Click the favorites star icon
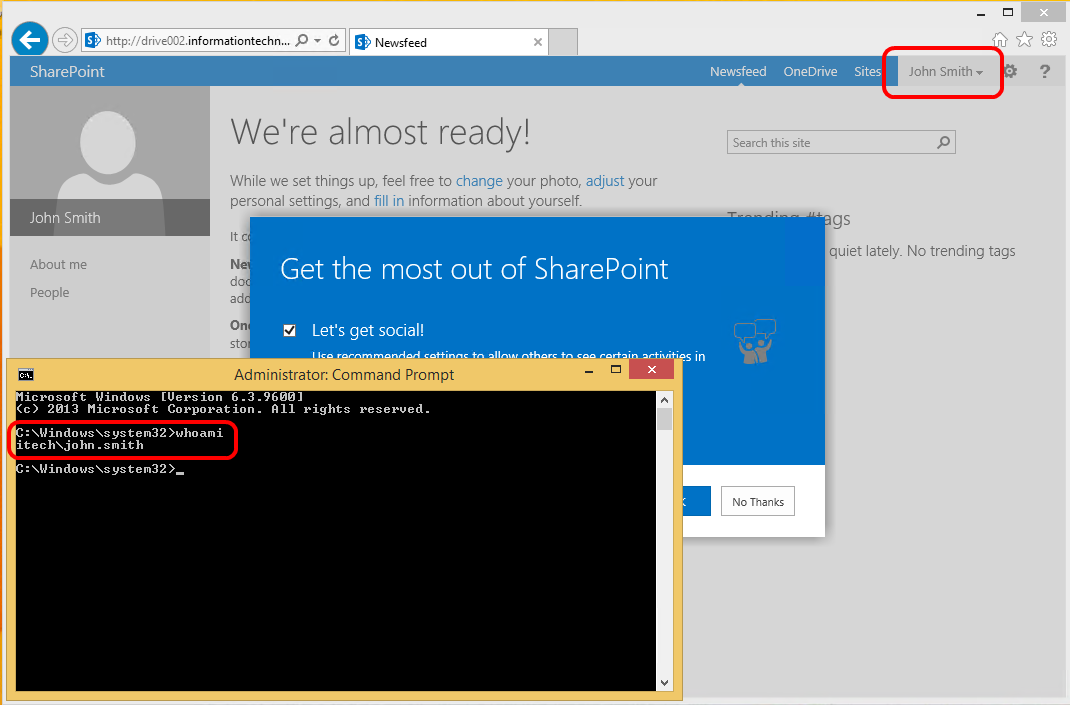 1024,40
